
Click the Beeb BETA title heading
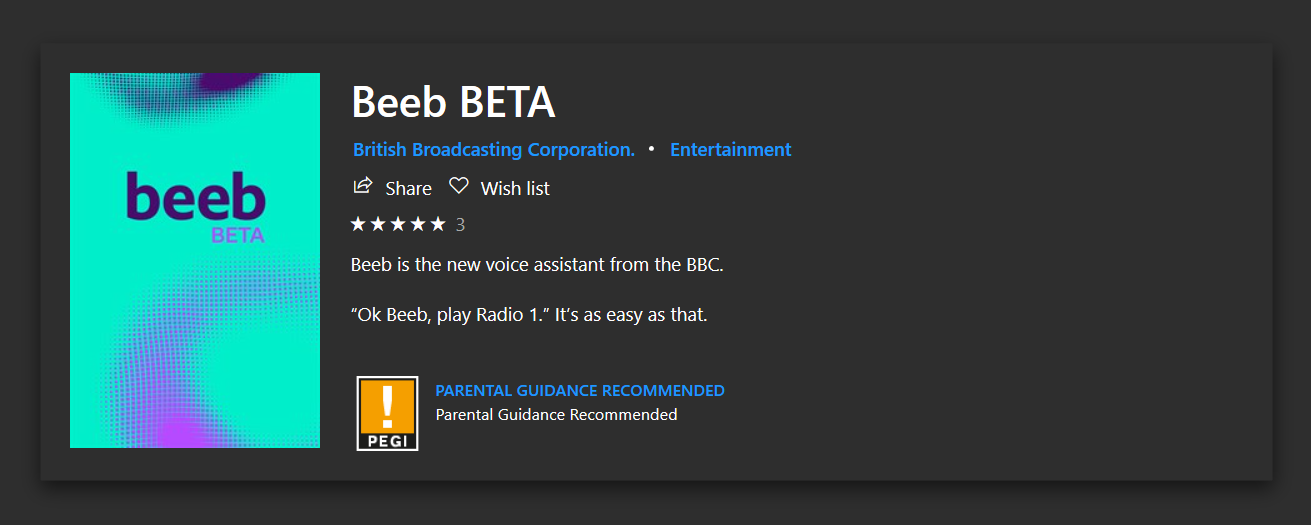coord(453,102)
